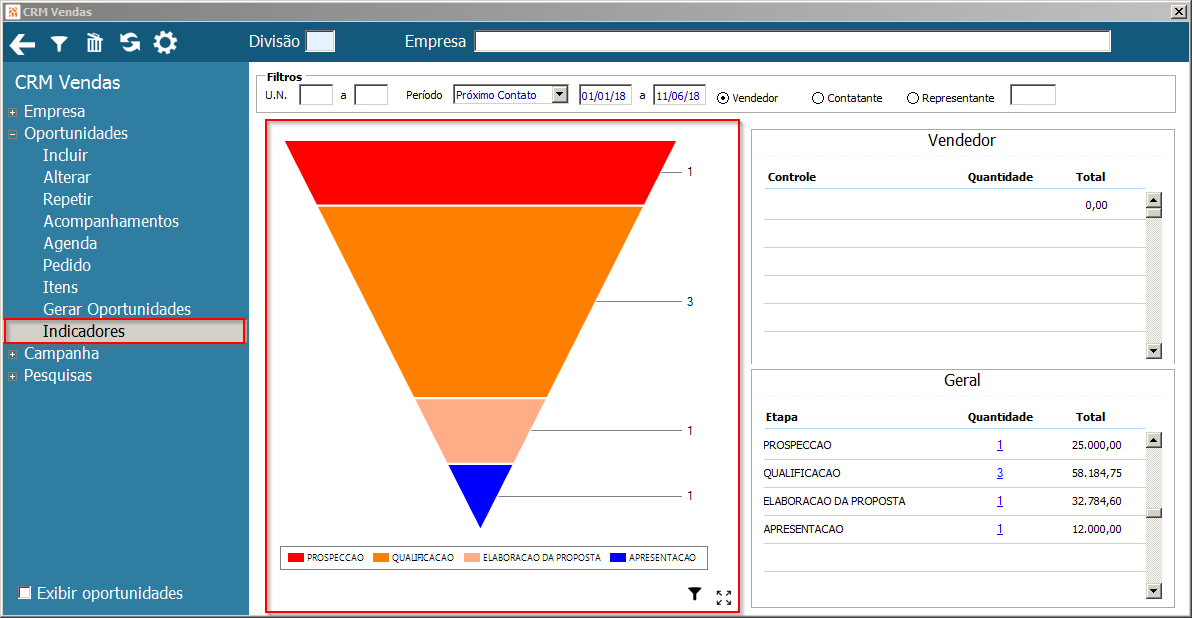Click ELABORACAO DA PROPOSTA legend swatch
The image size is (1192, 618).
(x=472, y=557)
